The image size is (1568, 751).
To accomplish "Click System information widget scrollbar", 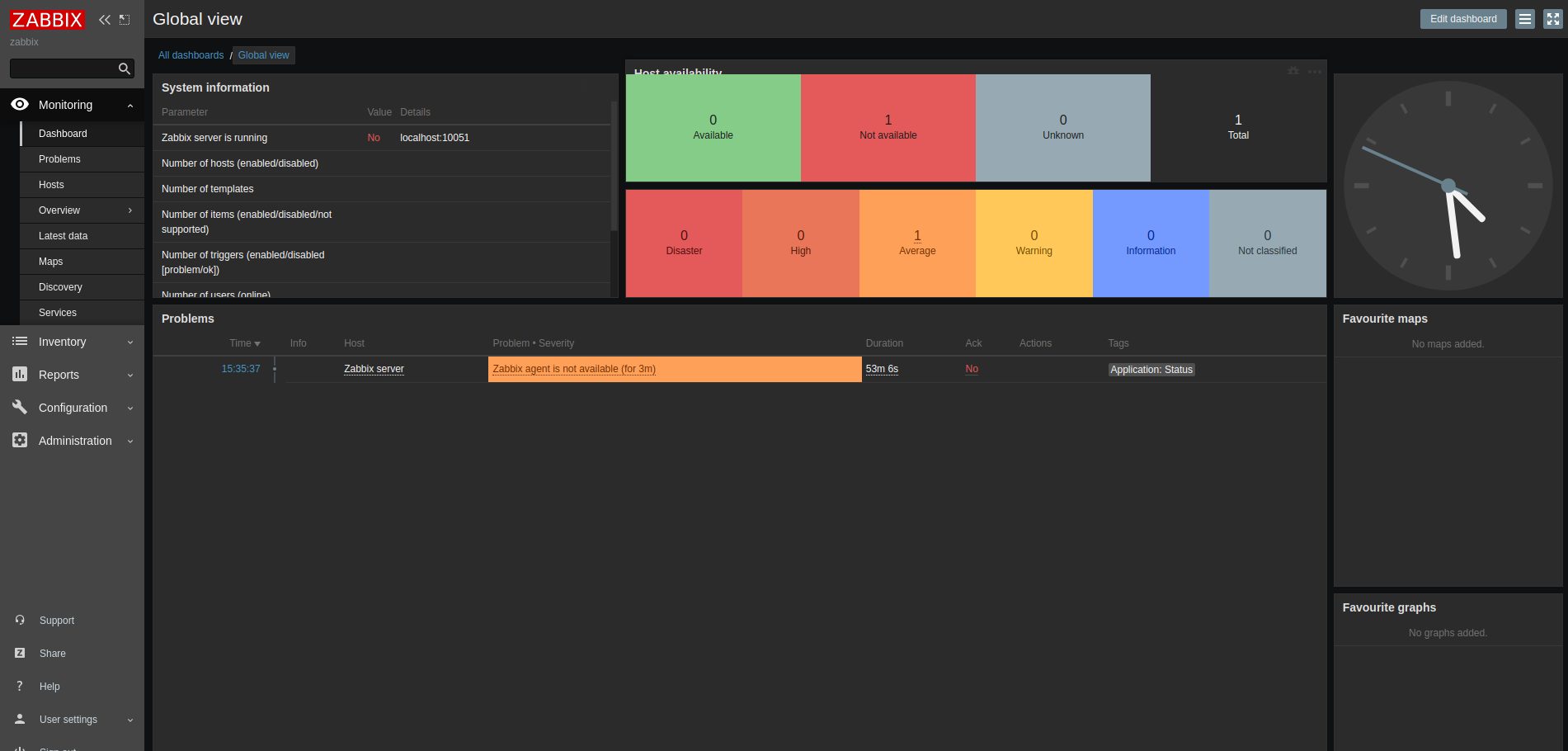I will [x=614, y=166].
